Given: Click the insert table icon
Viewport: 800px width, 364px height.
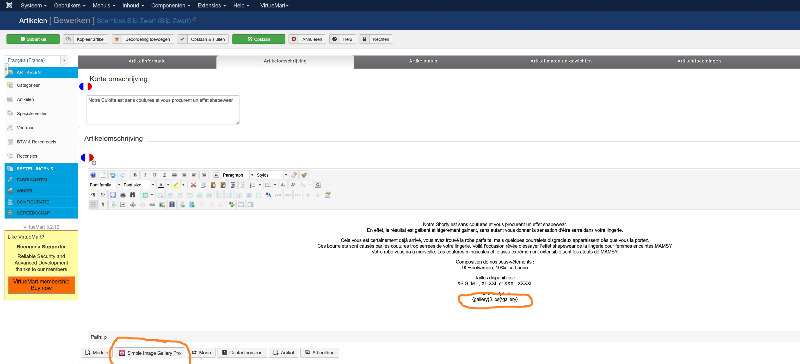Looking at the screenshot, I should click(145, 195).
